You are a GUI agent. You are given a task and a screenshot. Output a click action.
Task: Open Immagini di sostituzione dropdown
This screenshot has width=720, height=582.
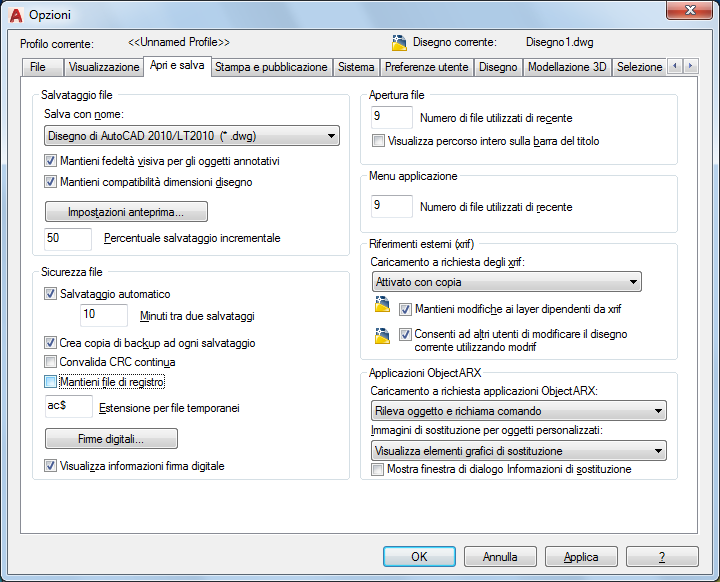(x=518, y=451)
